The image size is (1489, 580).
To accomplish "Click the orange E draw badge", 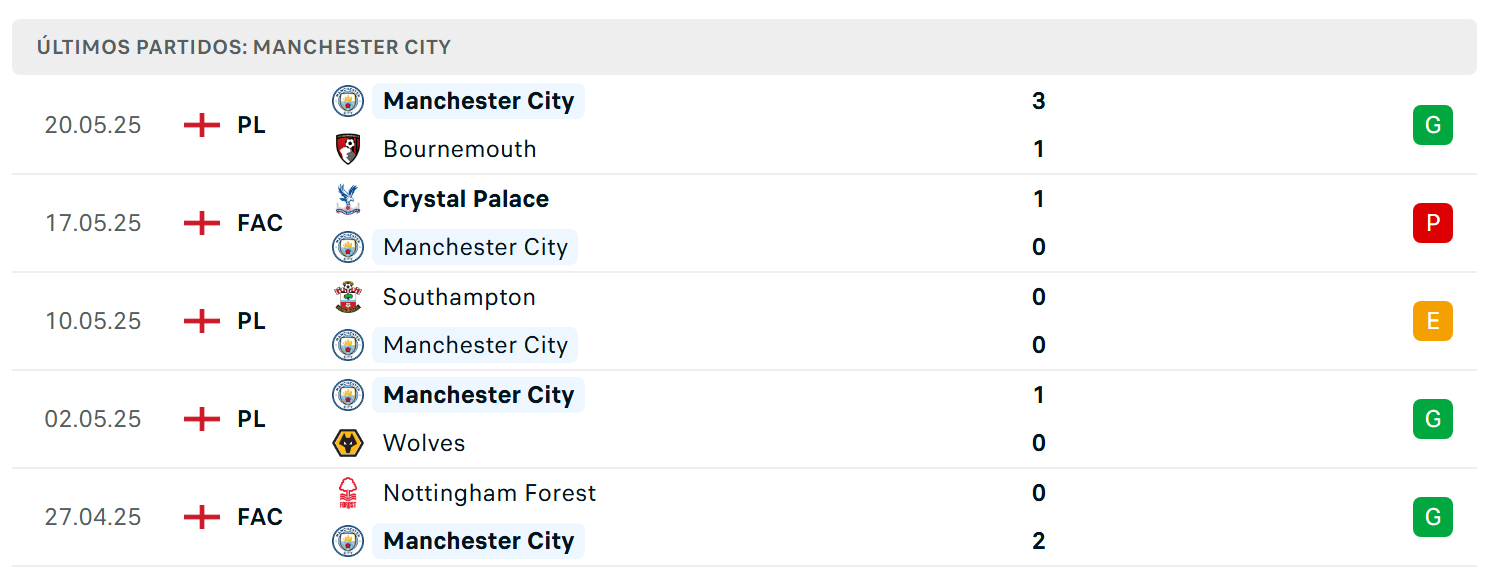I will tap(1432, 321).
